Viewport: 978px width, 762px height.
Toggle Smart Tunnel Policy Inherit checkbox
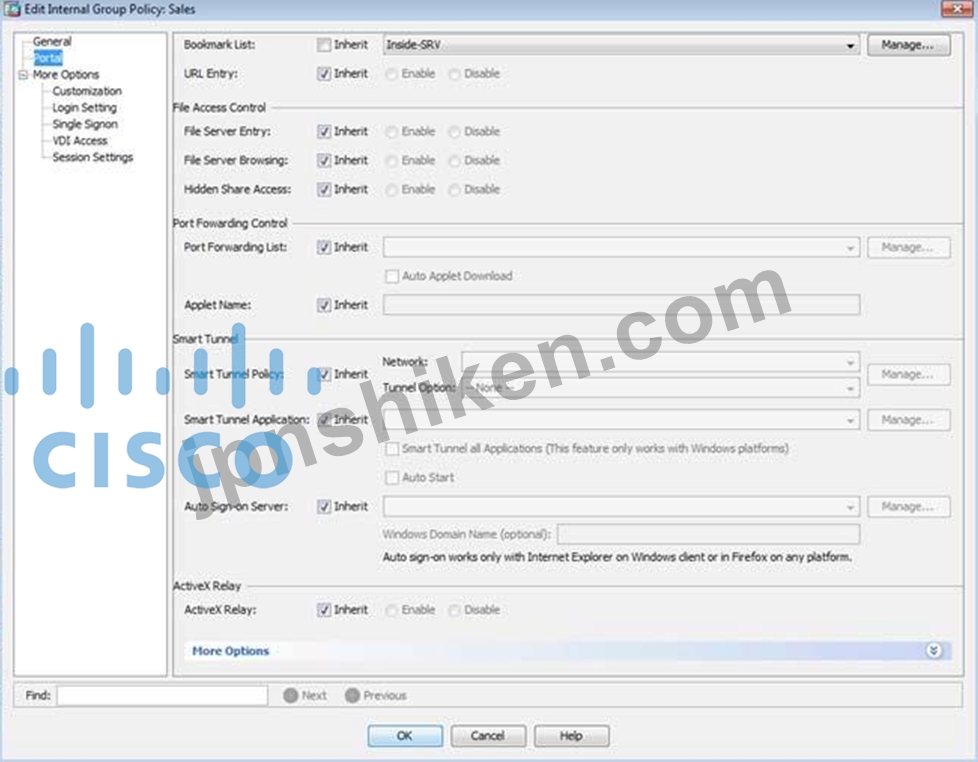324,374
